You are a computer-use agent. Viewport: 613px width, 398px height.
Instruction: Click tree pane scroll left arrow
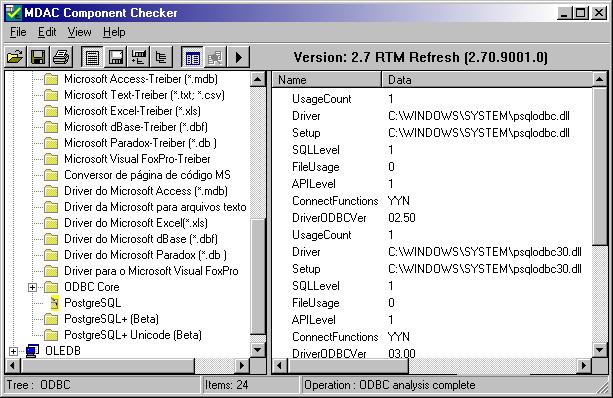coord(13,366)
